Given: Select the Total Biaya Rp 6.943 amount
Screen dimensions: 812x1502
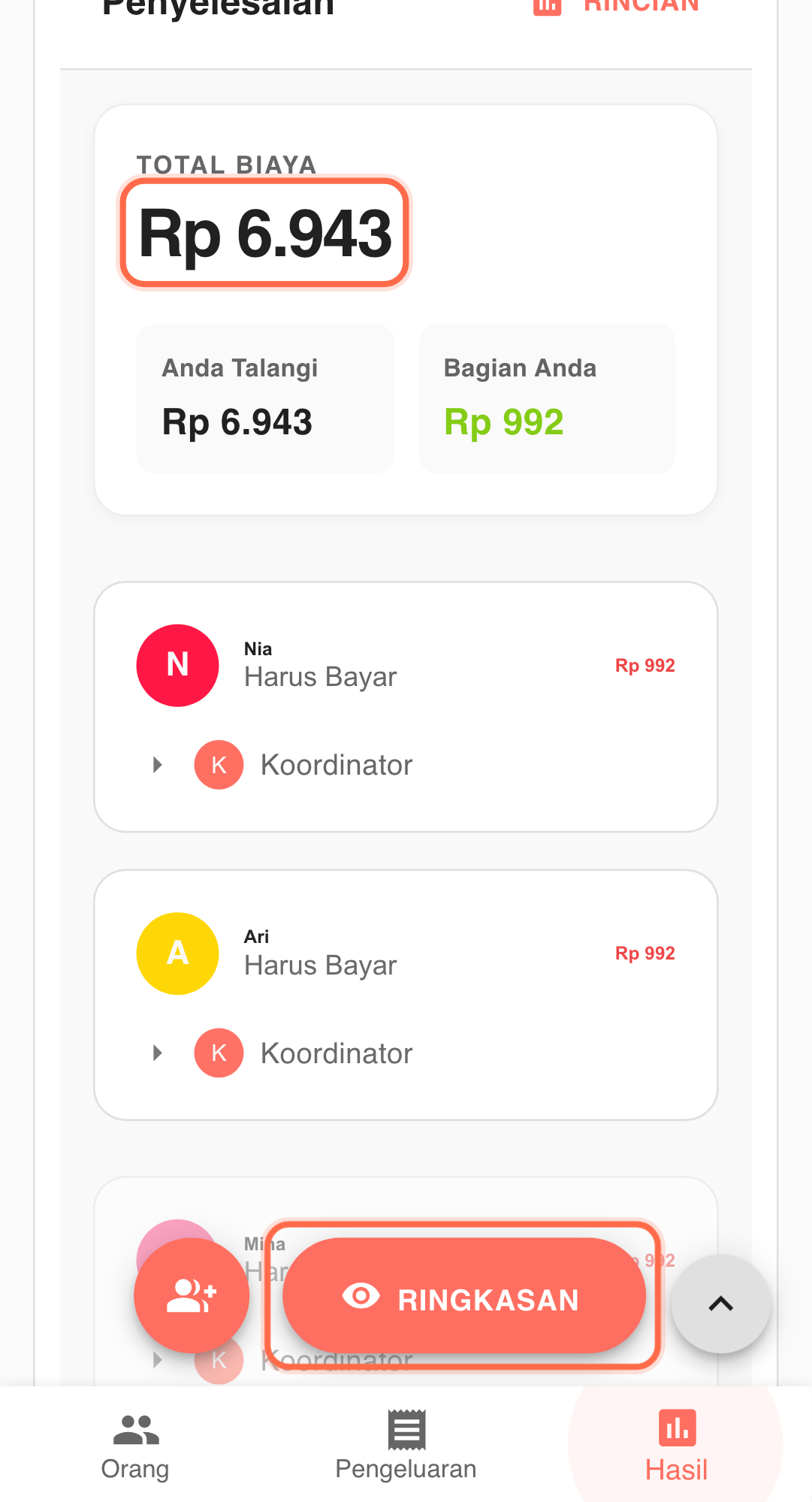Looking at the screenshot, I should click(265, 233).
